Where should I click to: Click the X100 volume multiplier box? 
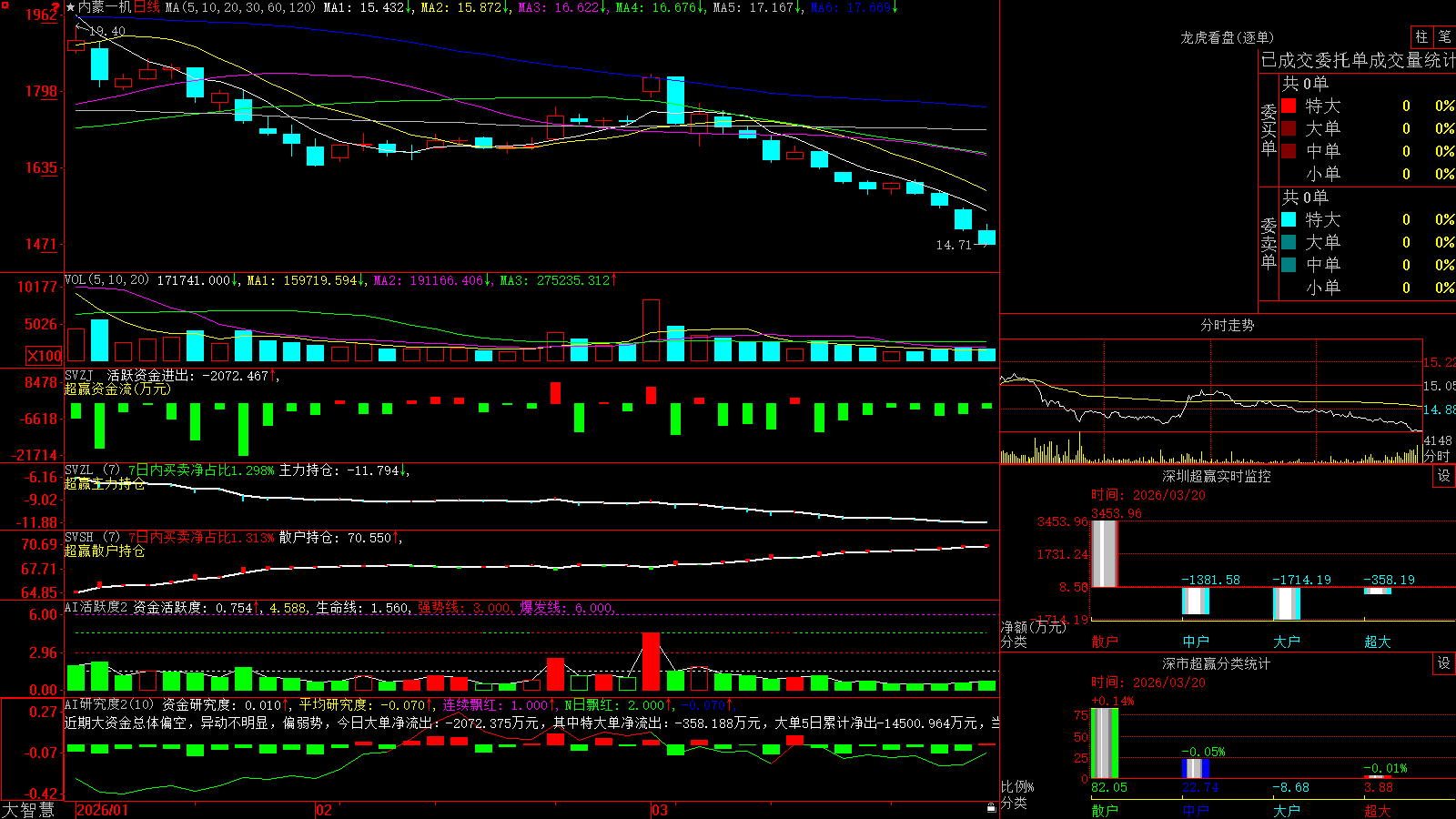click(x=44, y=356)
